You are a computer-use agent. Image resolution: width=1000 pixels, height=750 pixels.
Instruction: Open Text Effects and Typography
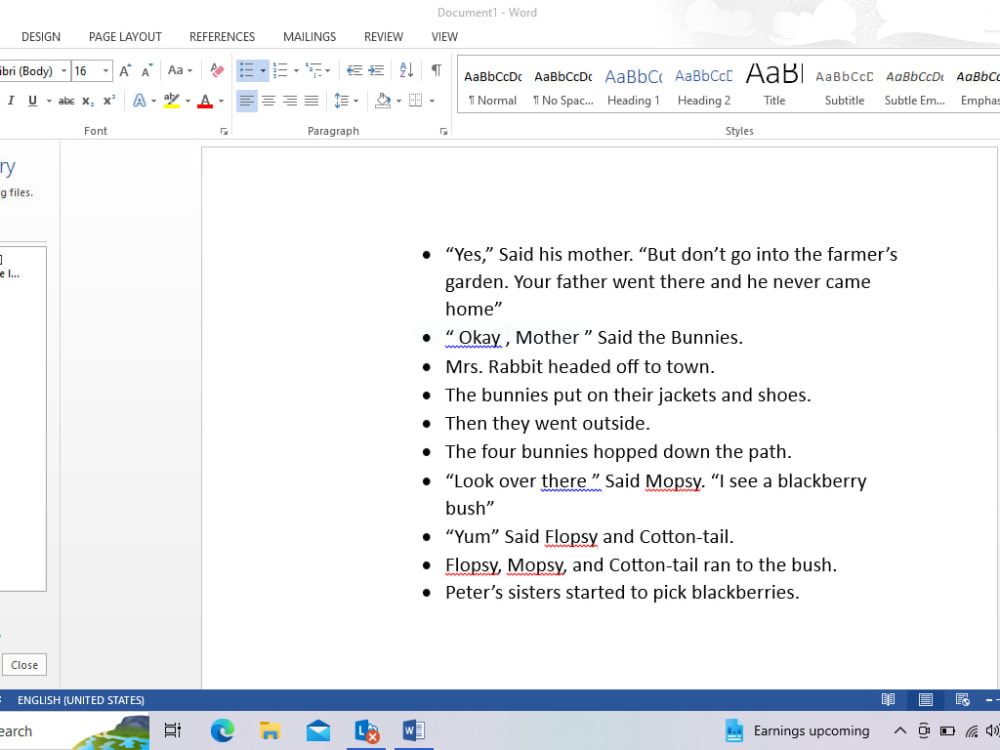pyautogui.click(x=139, y=101)
